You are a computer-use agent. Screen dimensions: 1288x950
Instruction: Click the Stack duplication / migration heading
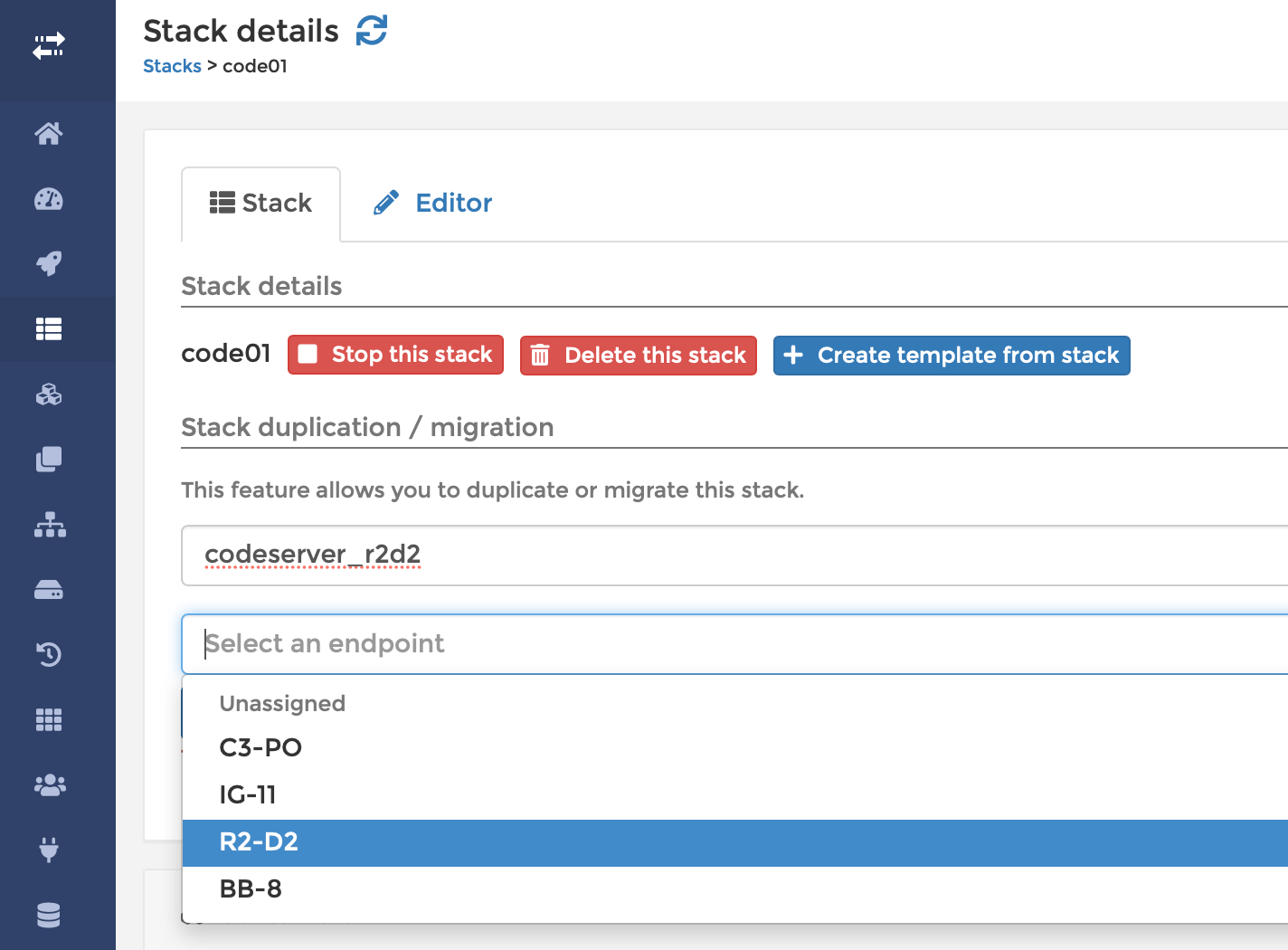click(367, 427)
